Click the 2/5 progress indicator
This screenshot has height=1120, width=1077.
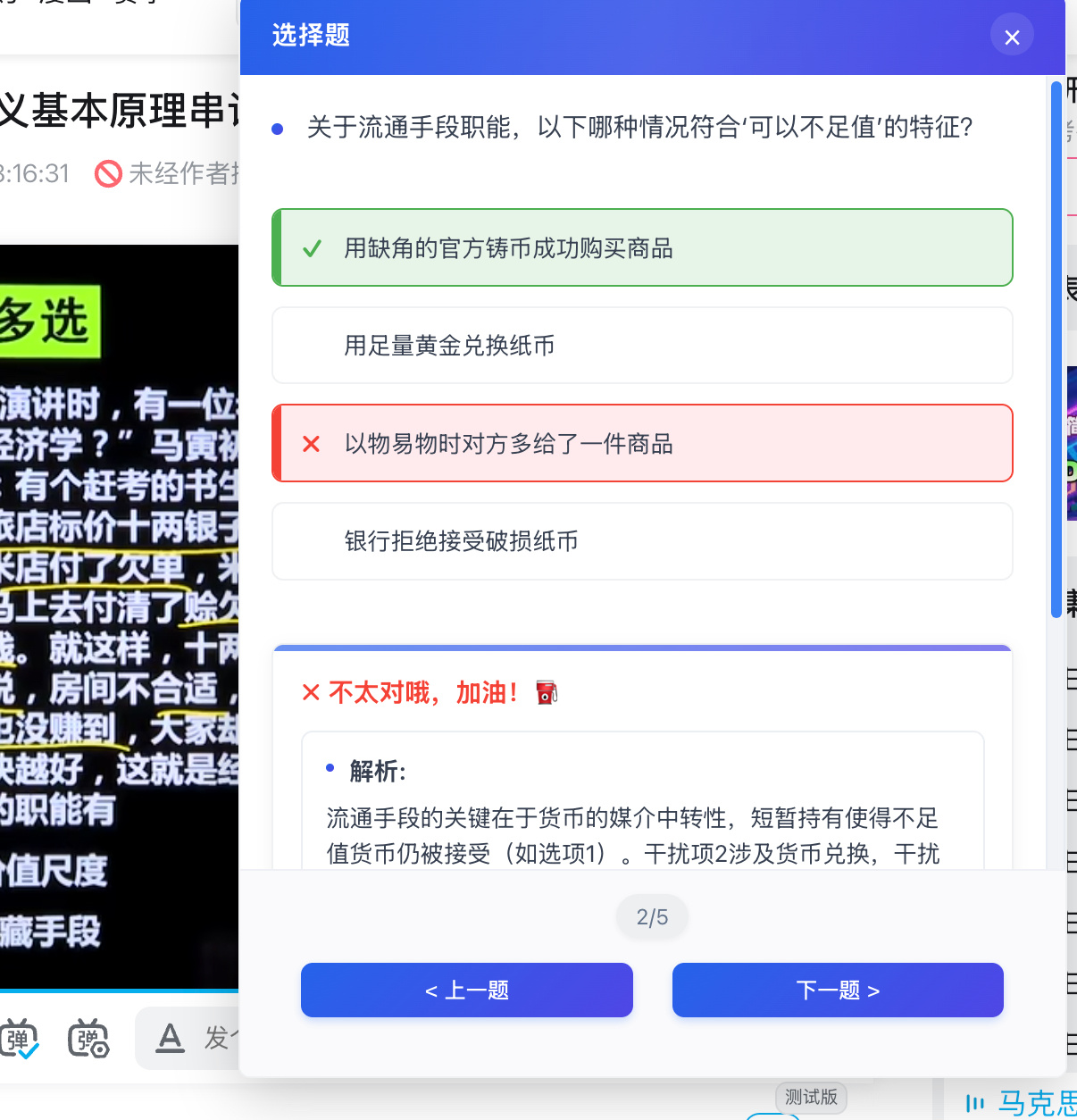pyautogui.click(x=651, y=916)
